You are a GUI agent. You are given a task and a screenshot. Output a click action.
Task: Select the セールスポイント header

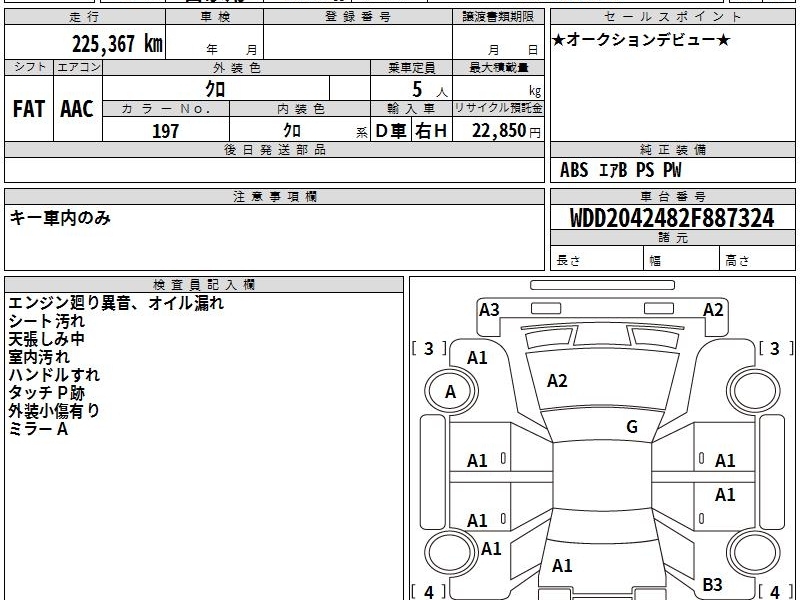(672, 17)
